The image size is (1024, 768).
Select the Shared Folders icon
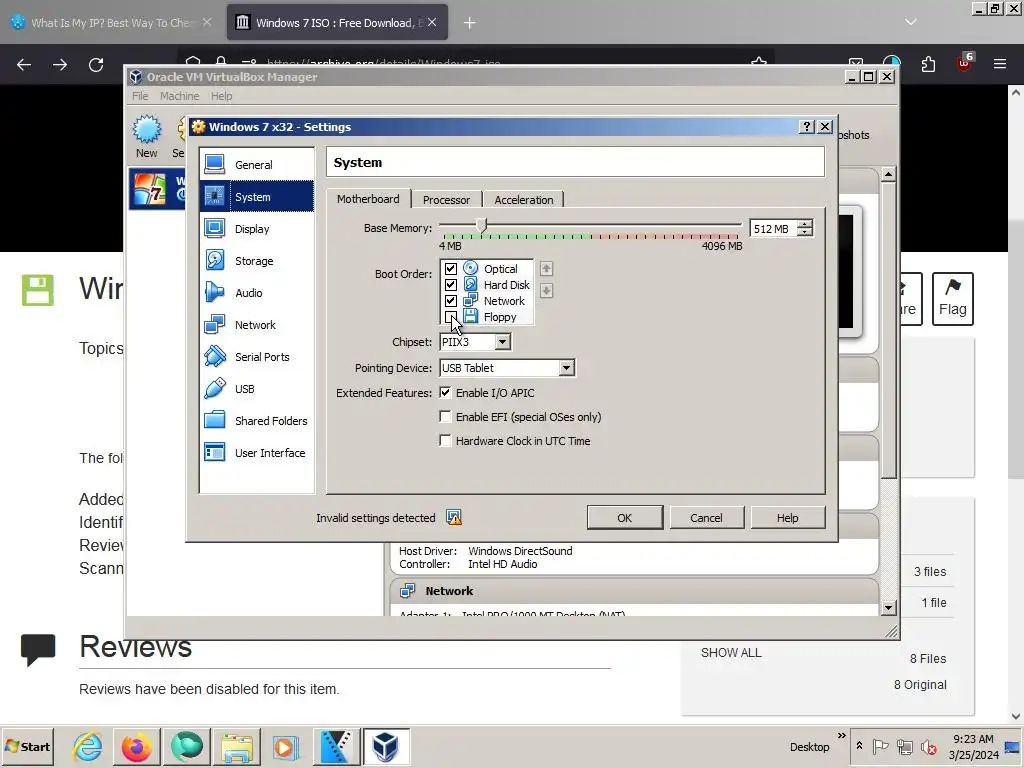(x=214, y=421)
